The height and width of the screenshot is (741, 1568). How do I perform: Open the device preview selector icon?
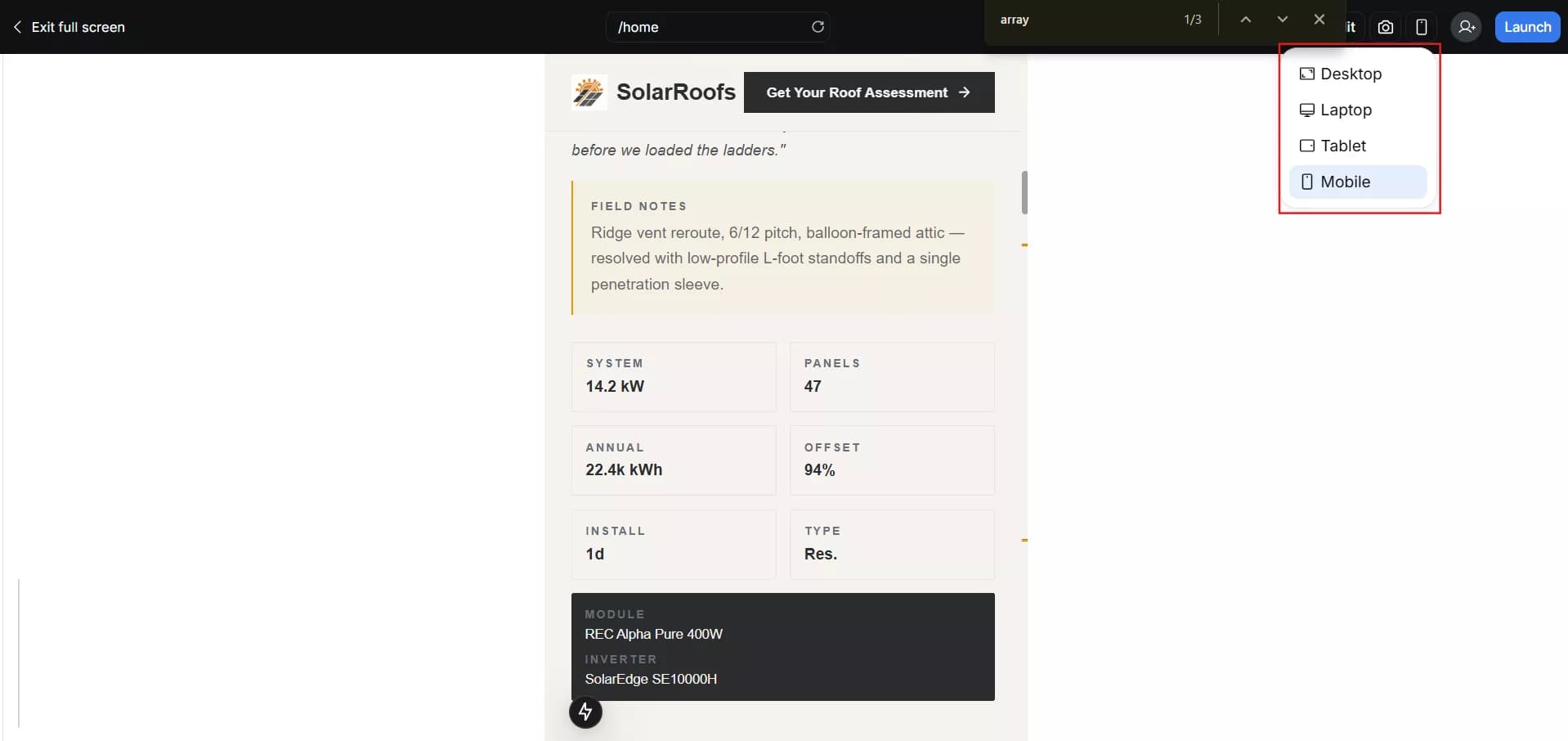[x=1422, y=27]
